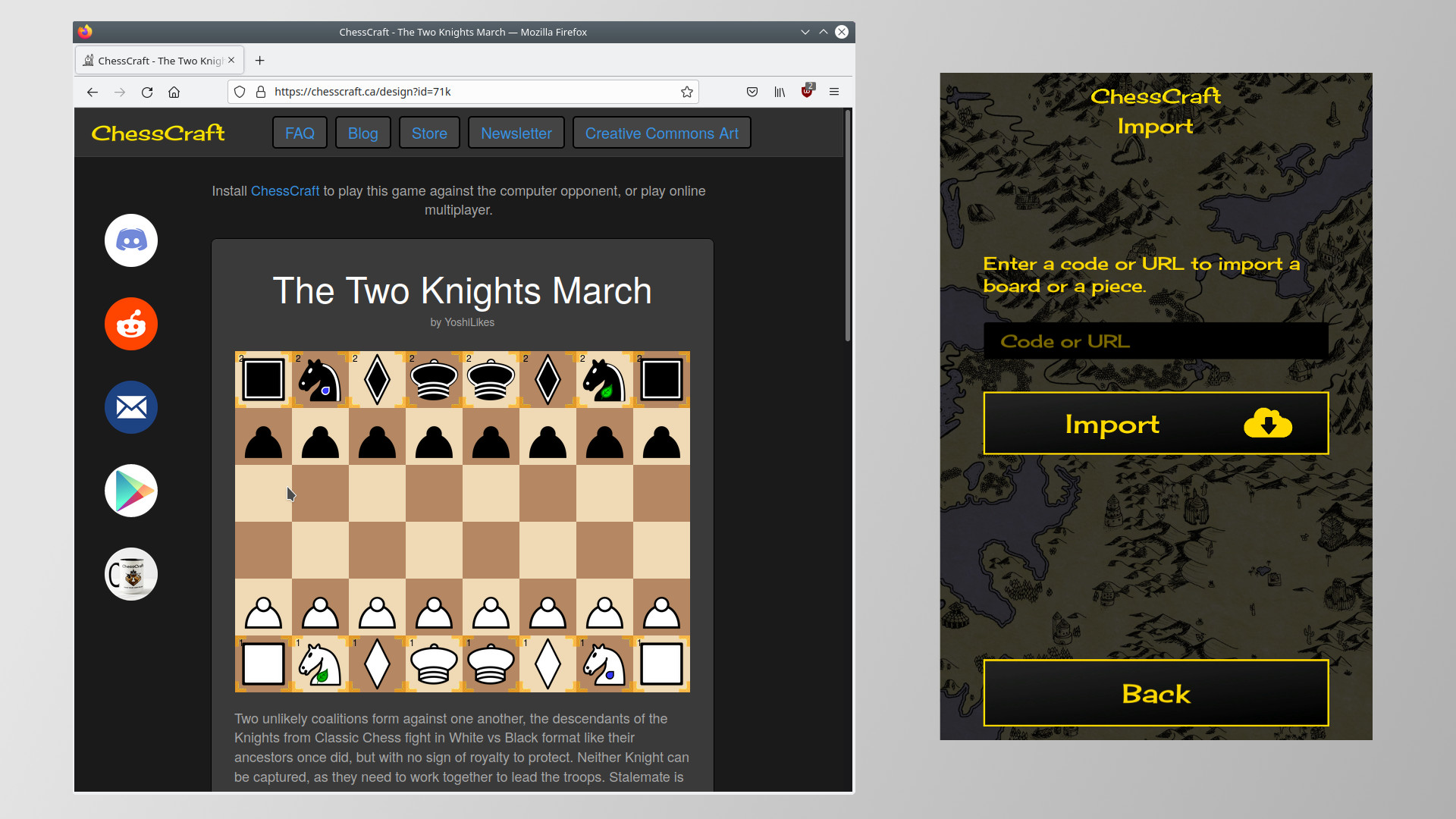1456x819 pixels.
Task: Open the Firefox hamburger menu
Action: pos(833,92)
